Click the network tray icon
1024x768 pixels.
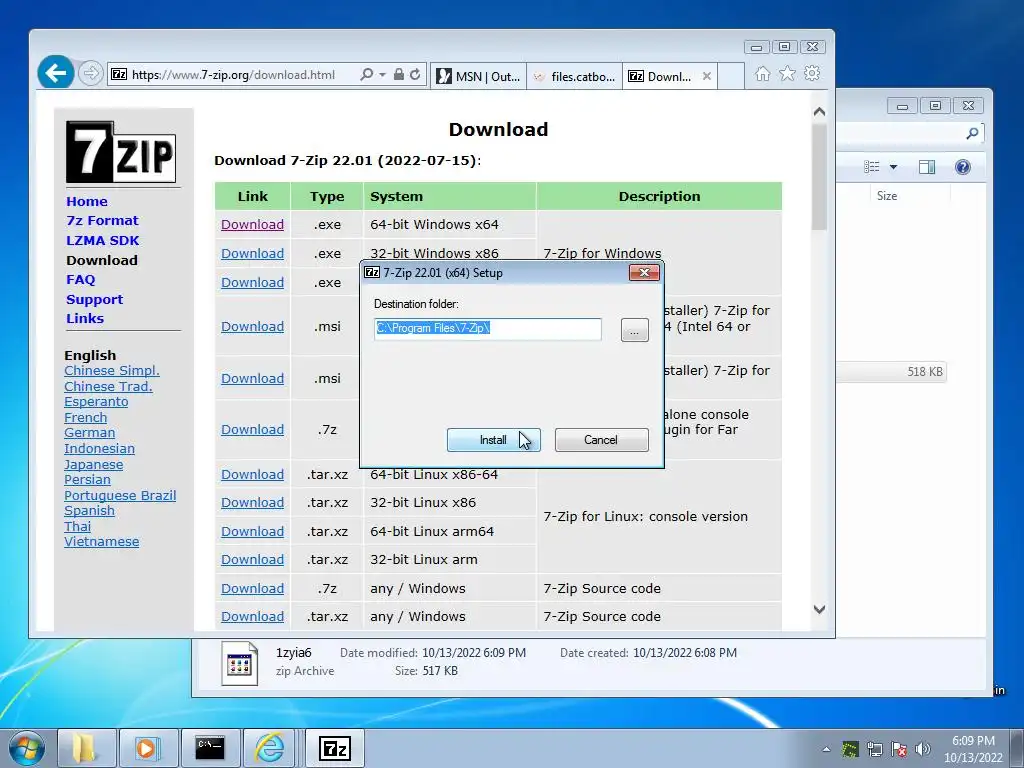click(874, 749)
